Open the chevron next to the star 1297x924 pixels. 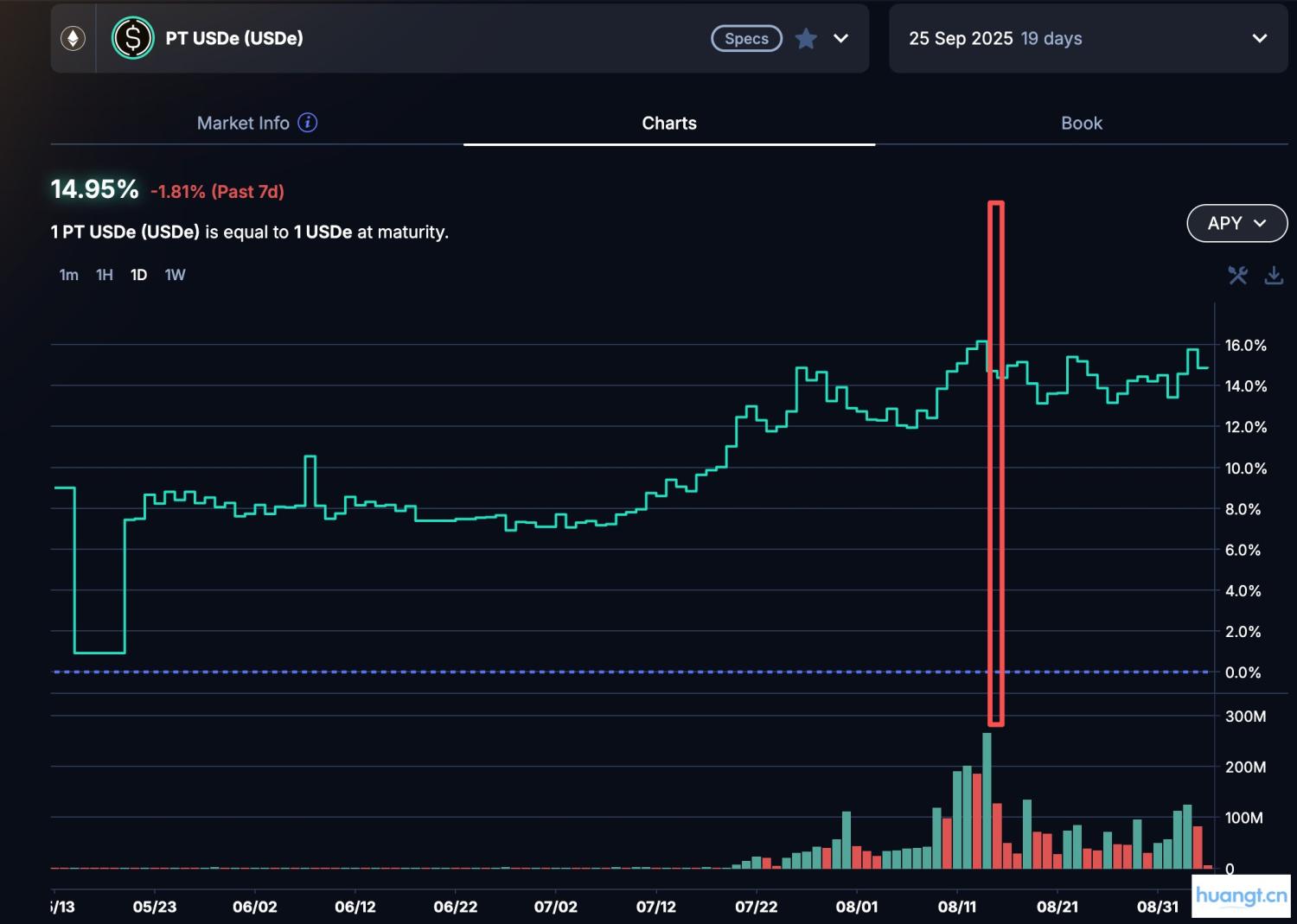(839, 38)
